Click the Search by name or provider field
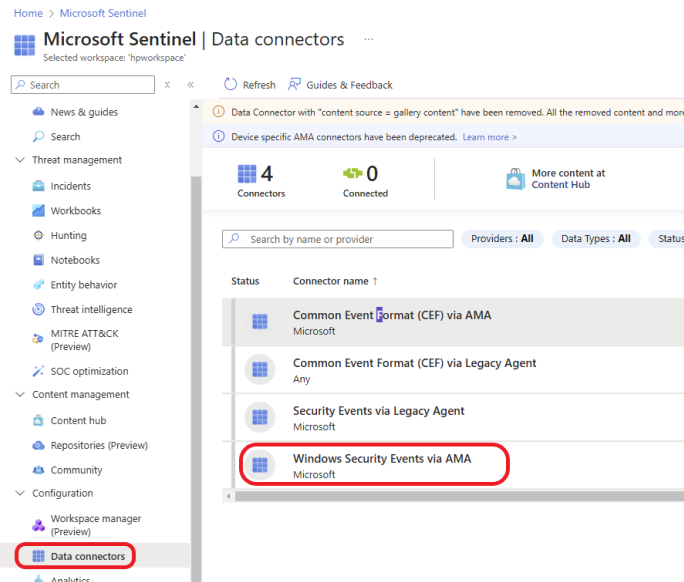 pyautogui.click(x=338, y=239)
